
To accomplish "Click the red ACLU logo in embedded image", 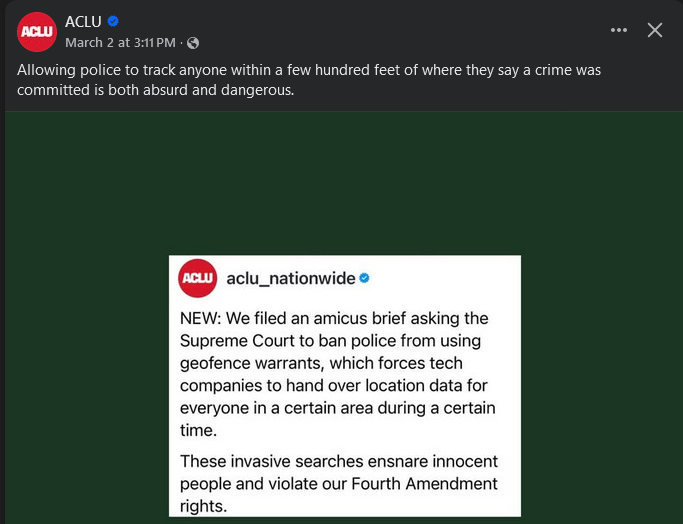I will [x=198, y=277].
